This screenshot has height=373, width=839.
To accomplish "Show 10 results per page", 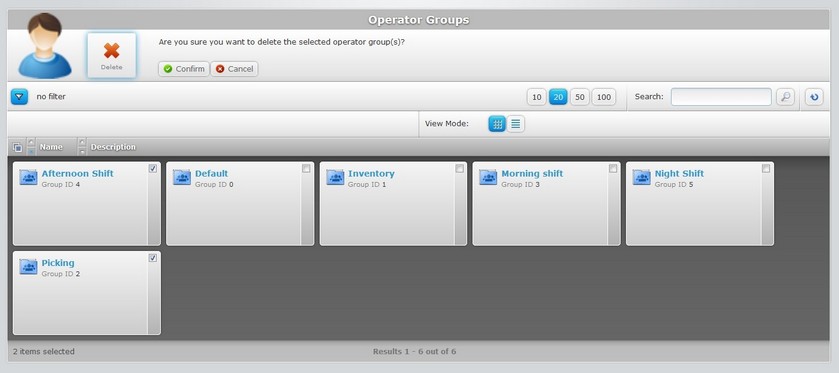I will coord(537,97).
